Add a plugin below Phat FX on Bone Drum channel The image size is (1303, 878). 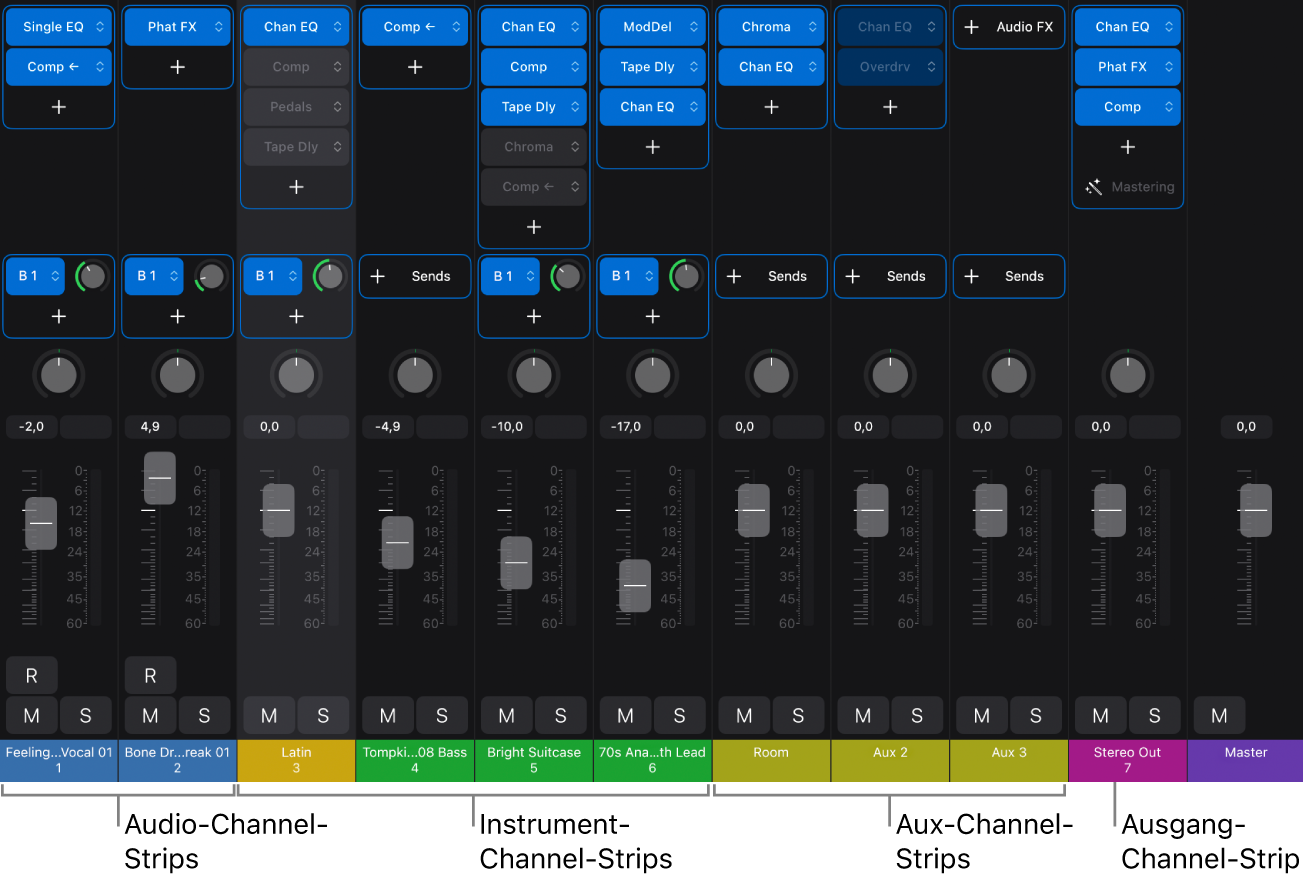pos(177,67)
